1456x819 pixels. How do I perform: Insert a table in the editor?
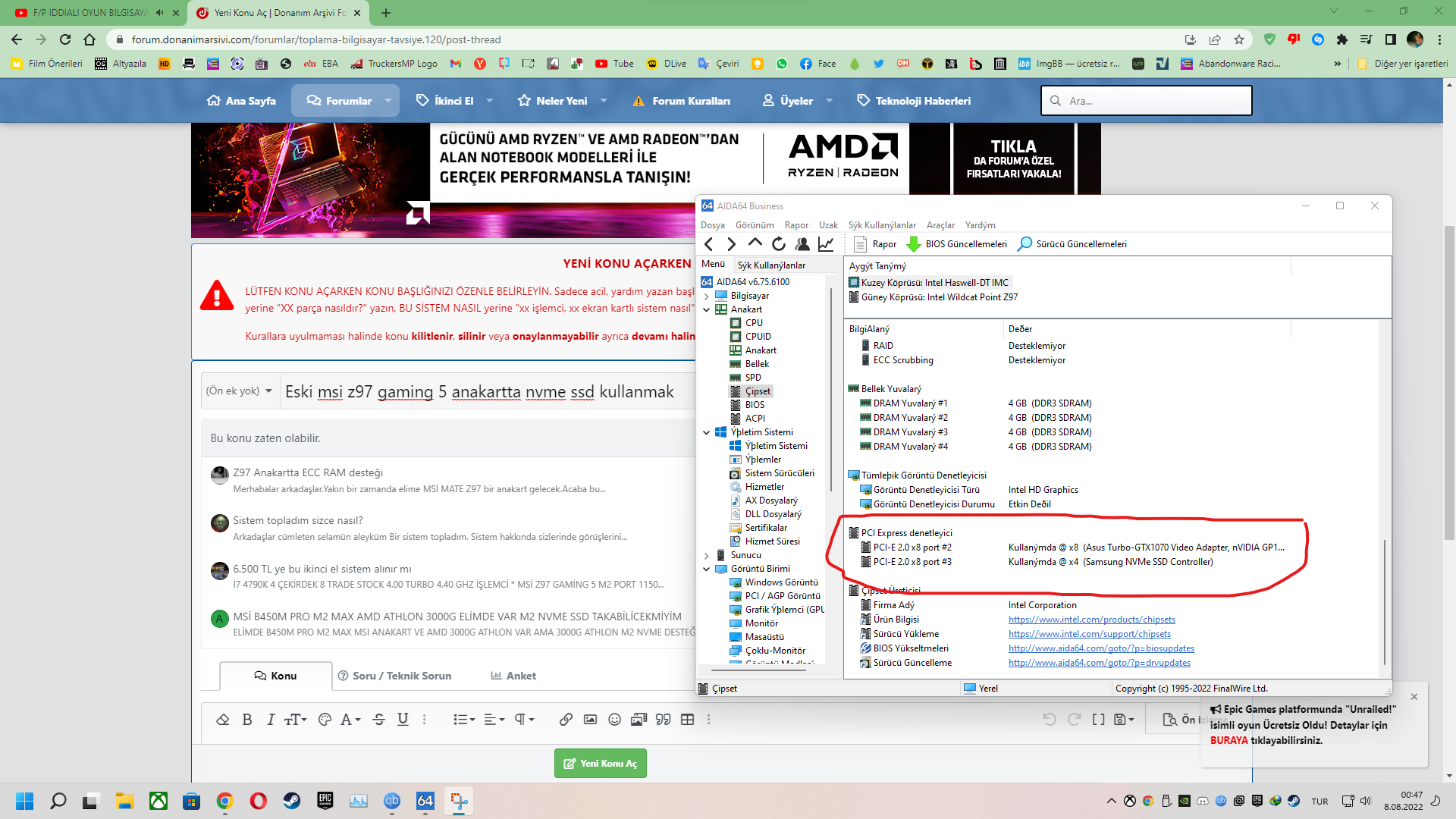point(687,720)
